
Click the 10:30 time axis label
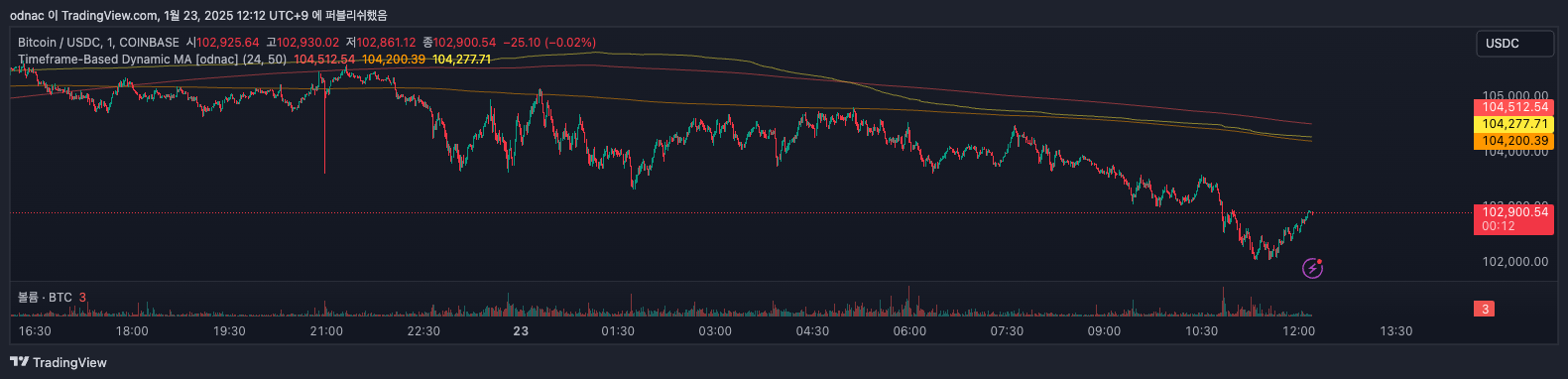[1201, 331]
